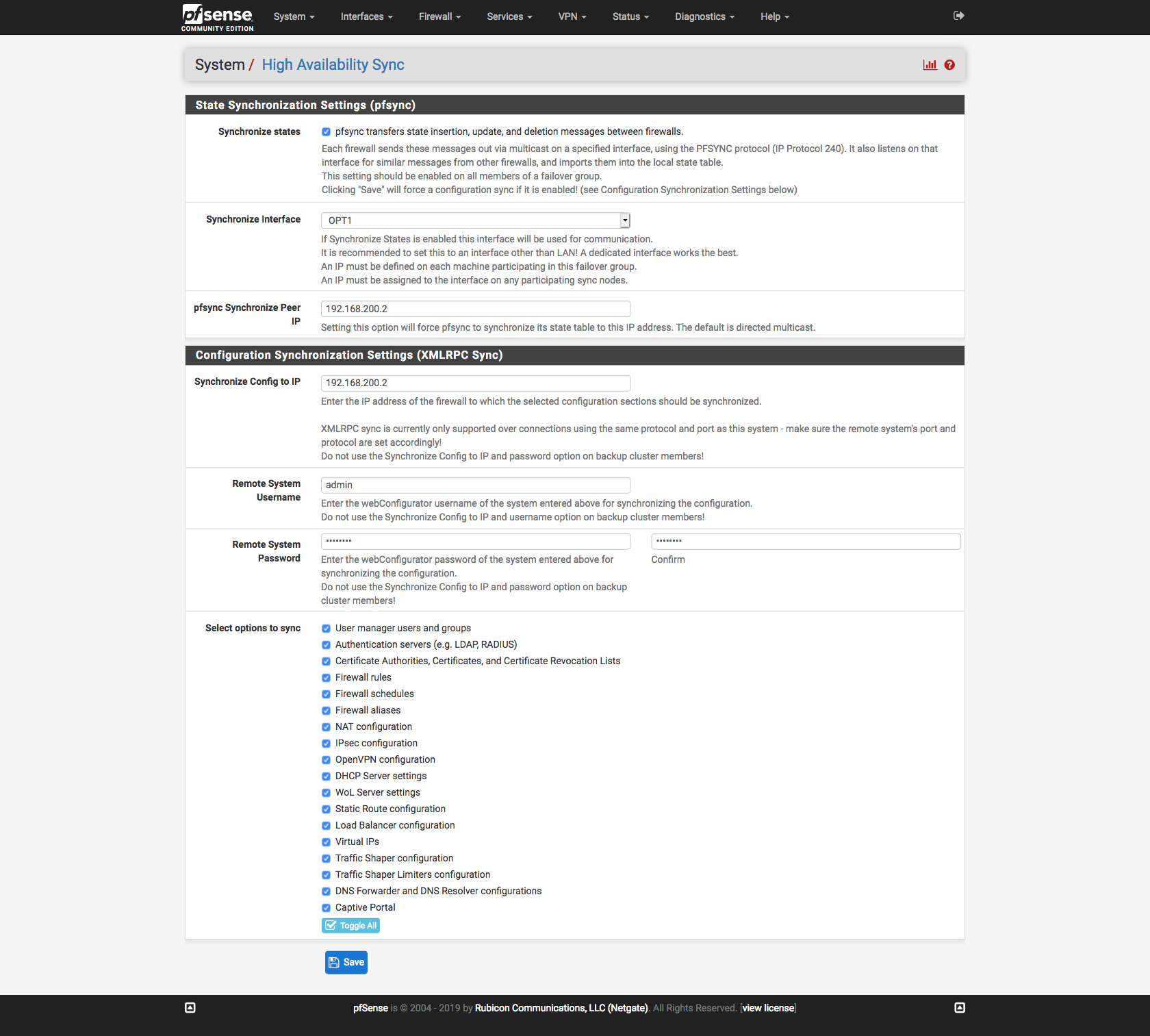Click the pfsync Synchronize Peer IP field
The image size is (1150, 1036).
475,309
